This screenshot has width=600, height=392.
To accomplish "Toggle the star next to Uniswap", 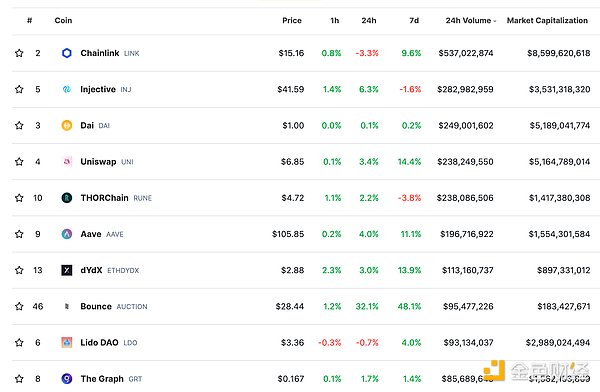I will click(x=19, y=162).
